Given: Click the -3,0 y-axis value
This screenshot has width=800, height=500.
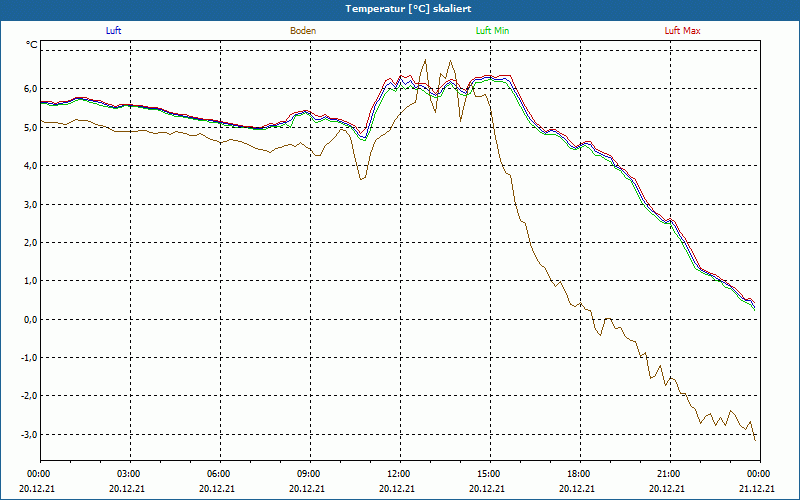Looking at the screenshot, I should click(29, 435).
